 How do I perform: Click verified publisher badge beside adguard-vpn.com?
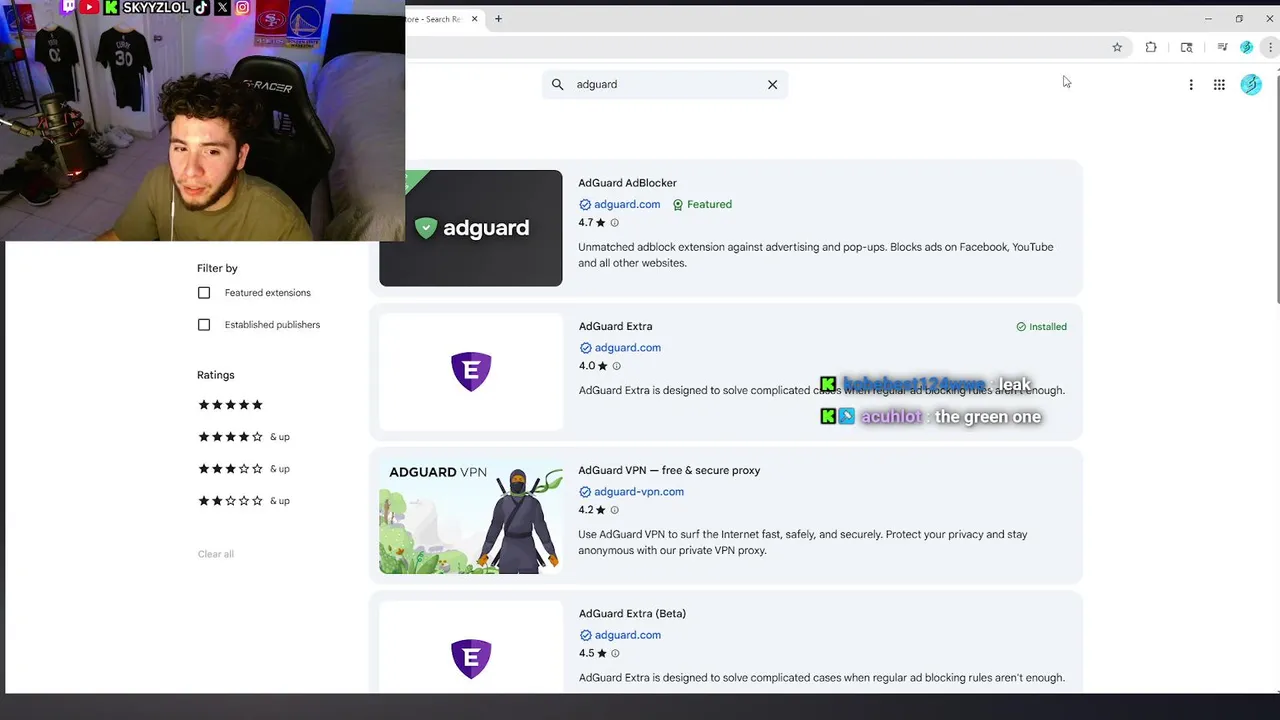585,492
